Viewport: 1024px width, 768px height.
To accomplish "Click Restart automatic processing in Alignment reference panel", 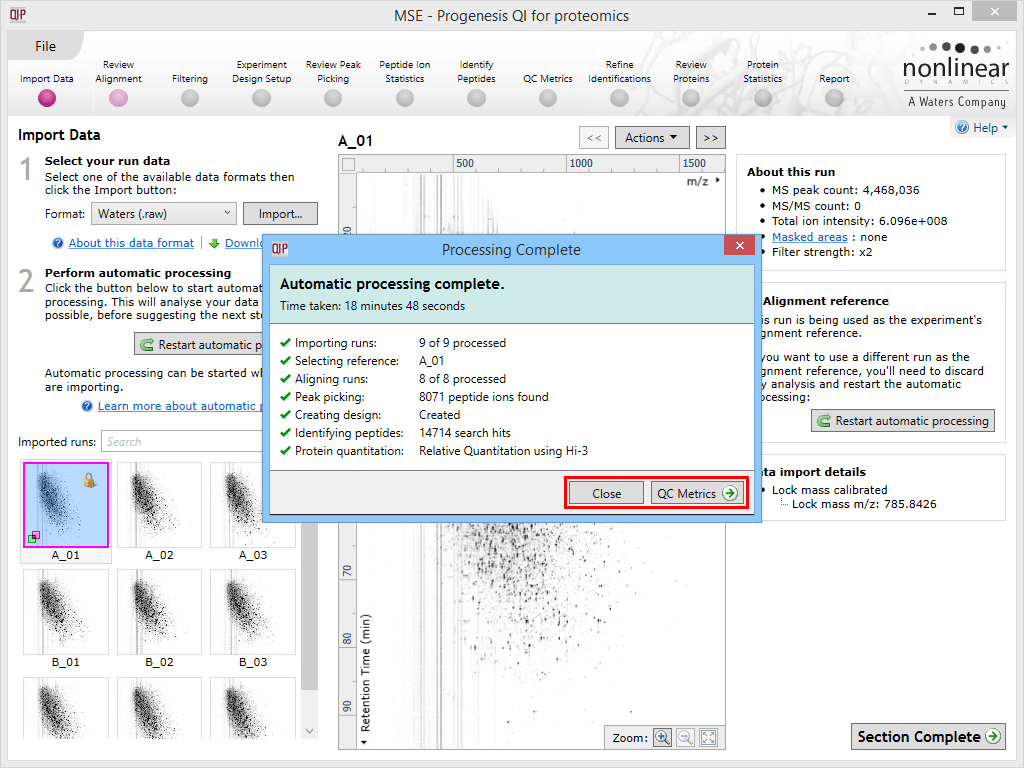I will click(903, 421).
